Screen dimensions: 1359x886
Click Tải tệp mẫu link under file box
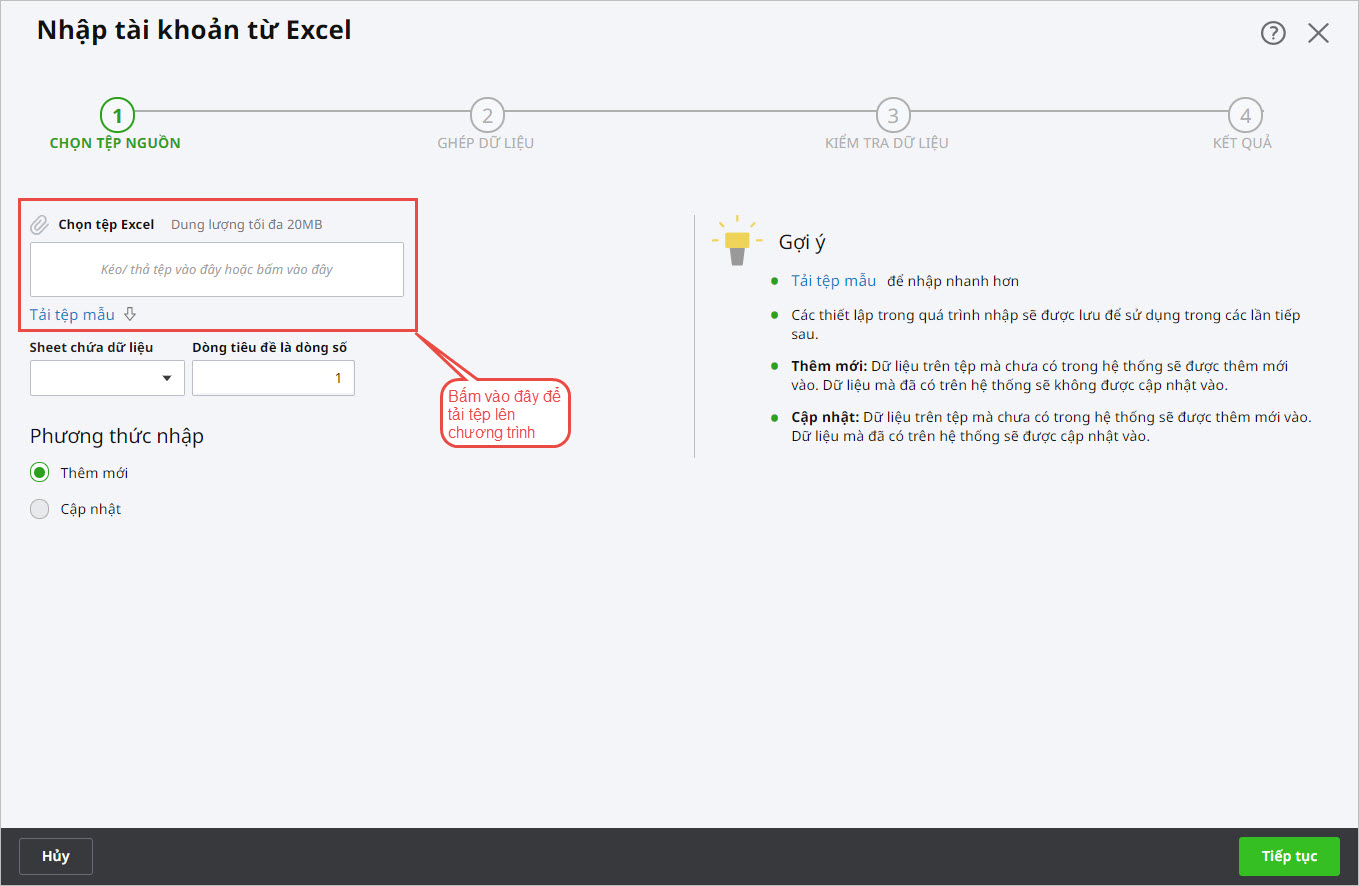point(72,315)
